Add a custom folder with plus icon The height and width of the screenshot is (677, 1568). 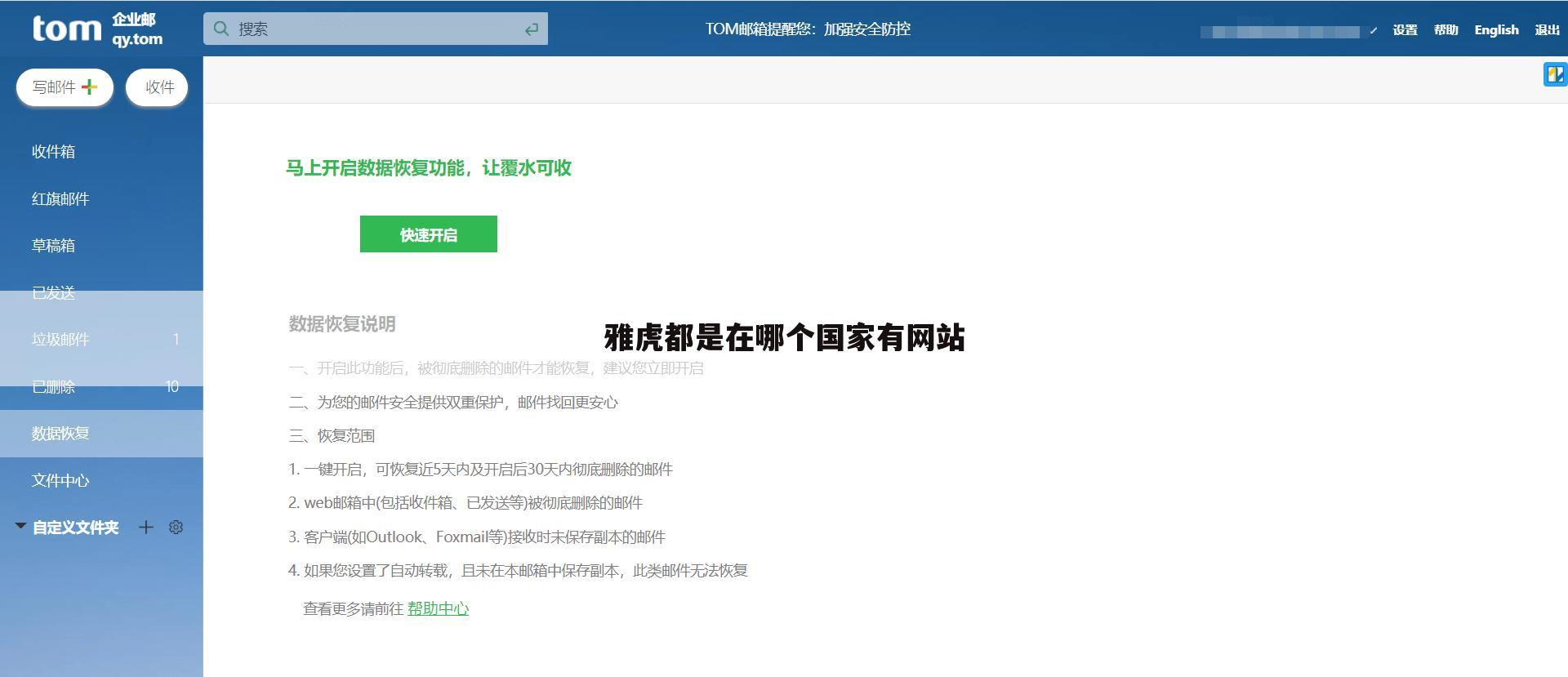tap(146, 527)
